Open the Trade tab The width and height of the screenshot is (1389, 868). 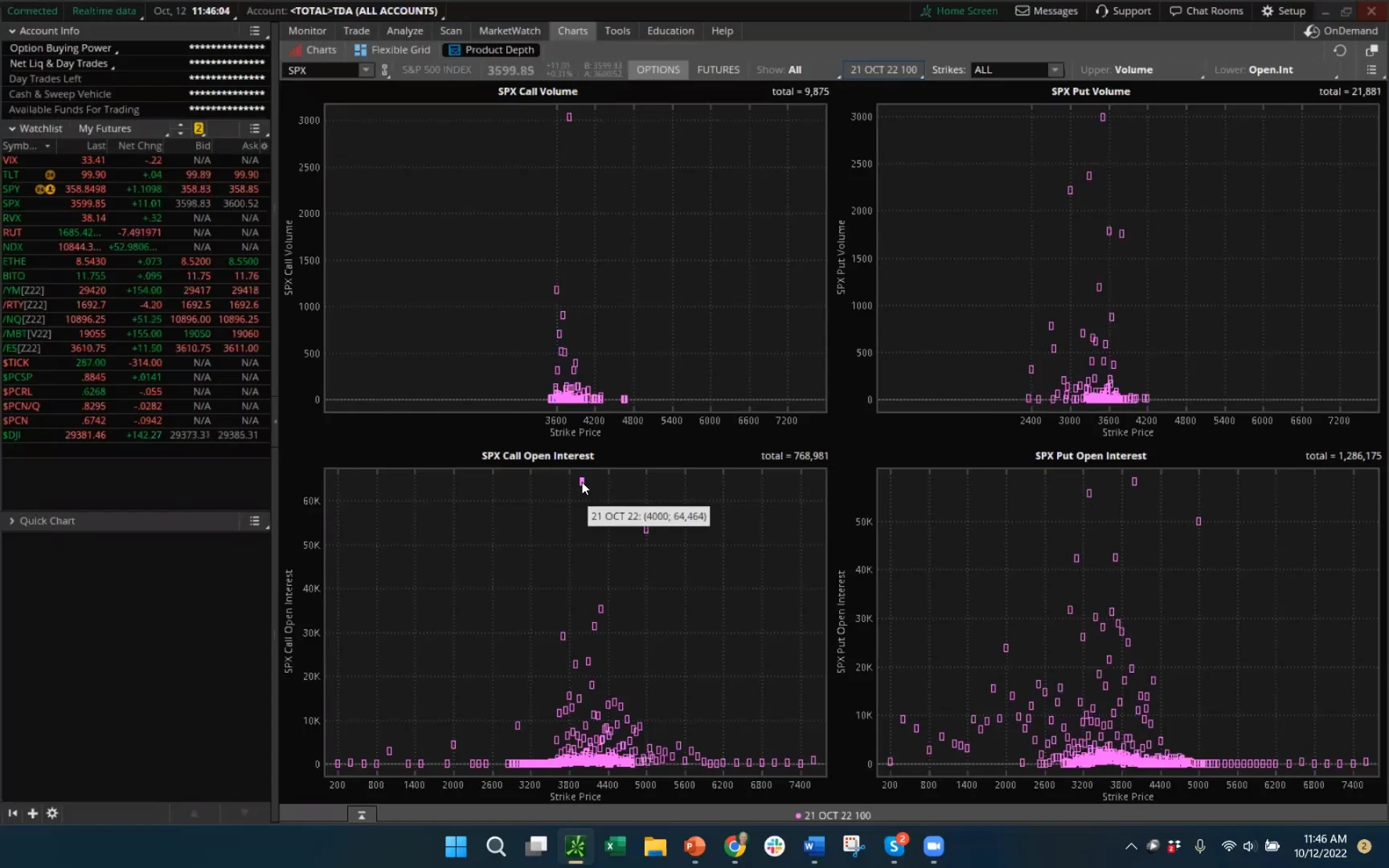pyautogui.click(x=356, y=31)
